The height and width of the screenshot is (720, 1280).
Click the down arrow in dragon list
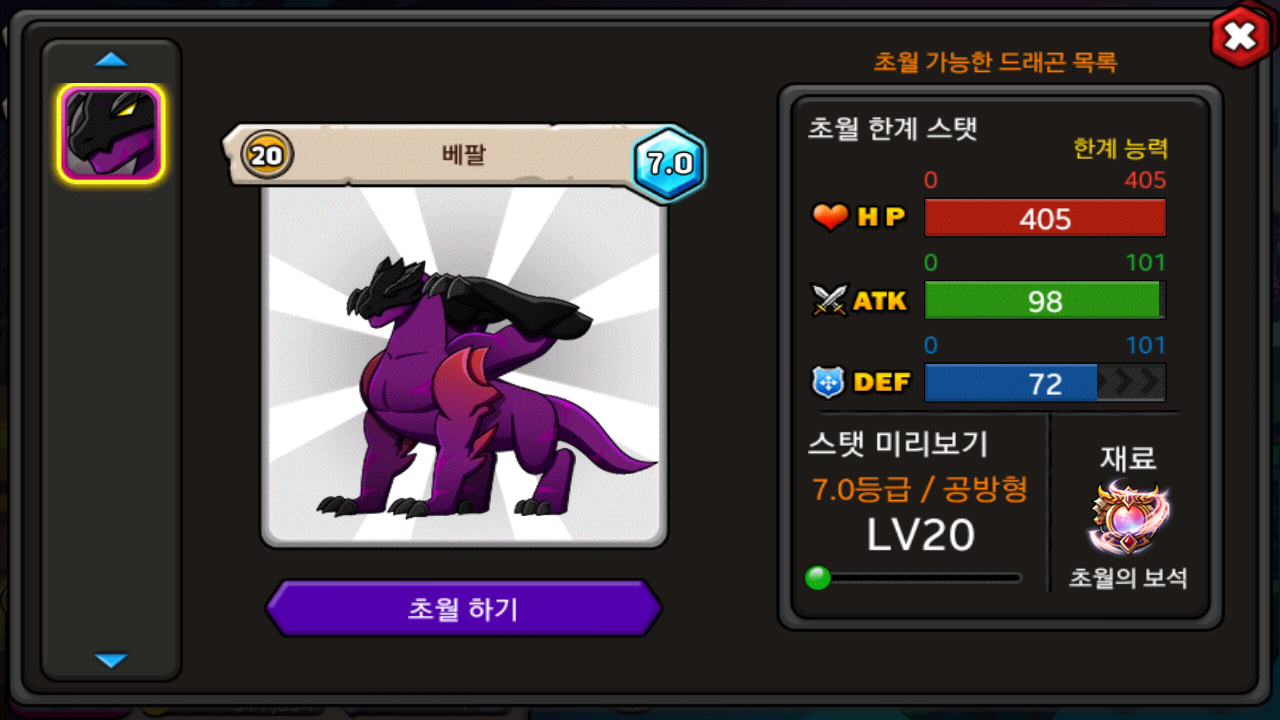tap(111, 660)
